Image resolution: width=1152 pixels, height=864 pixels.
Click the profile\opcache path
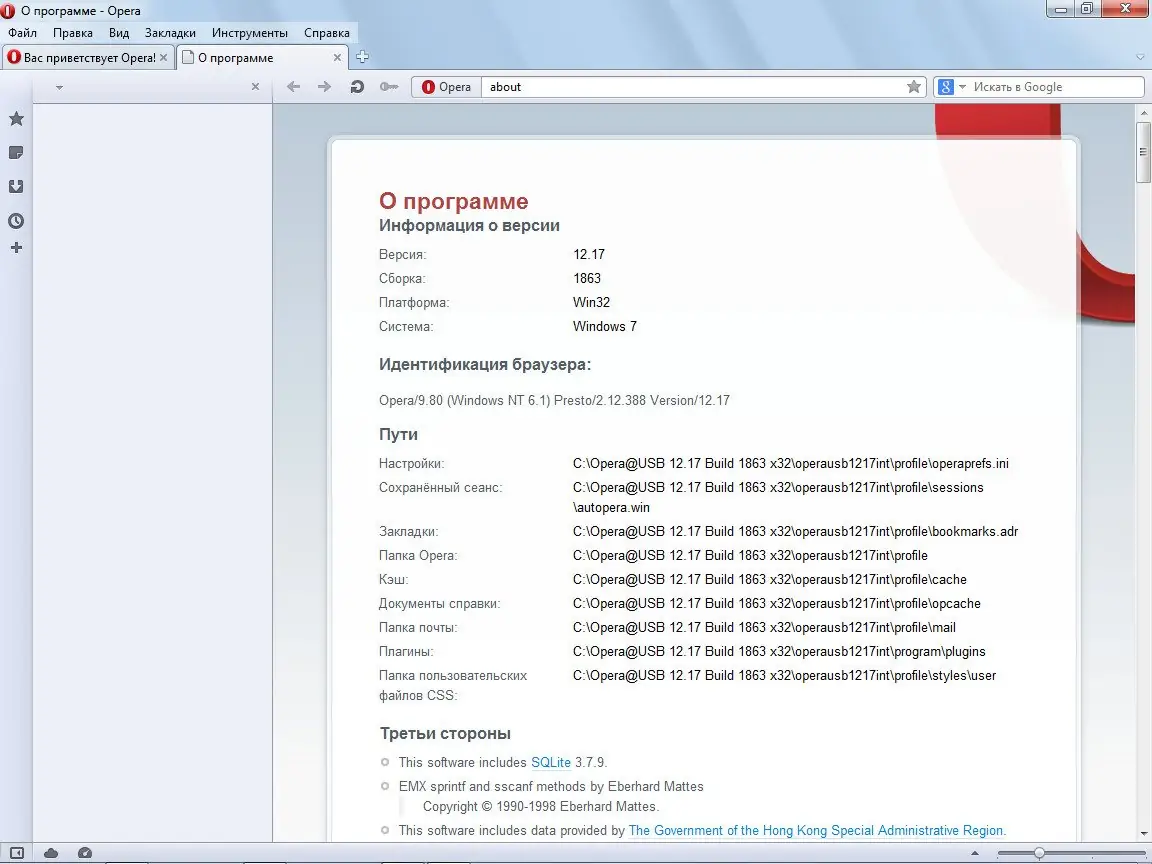pyautogui.click(x=777, y=604)
